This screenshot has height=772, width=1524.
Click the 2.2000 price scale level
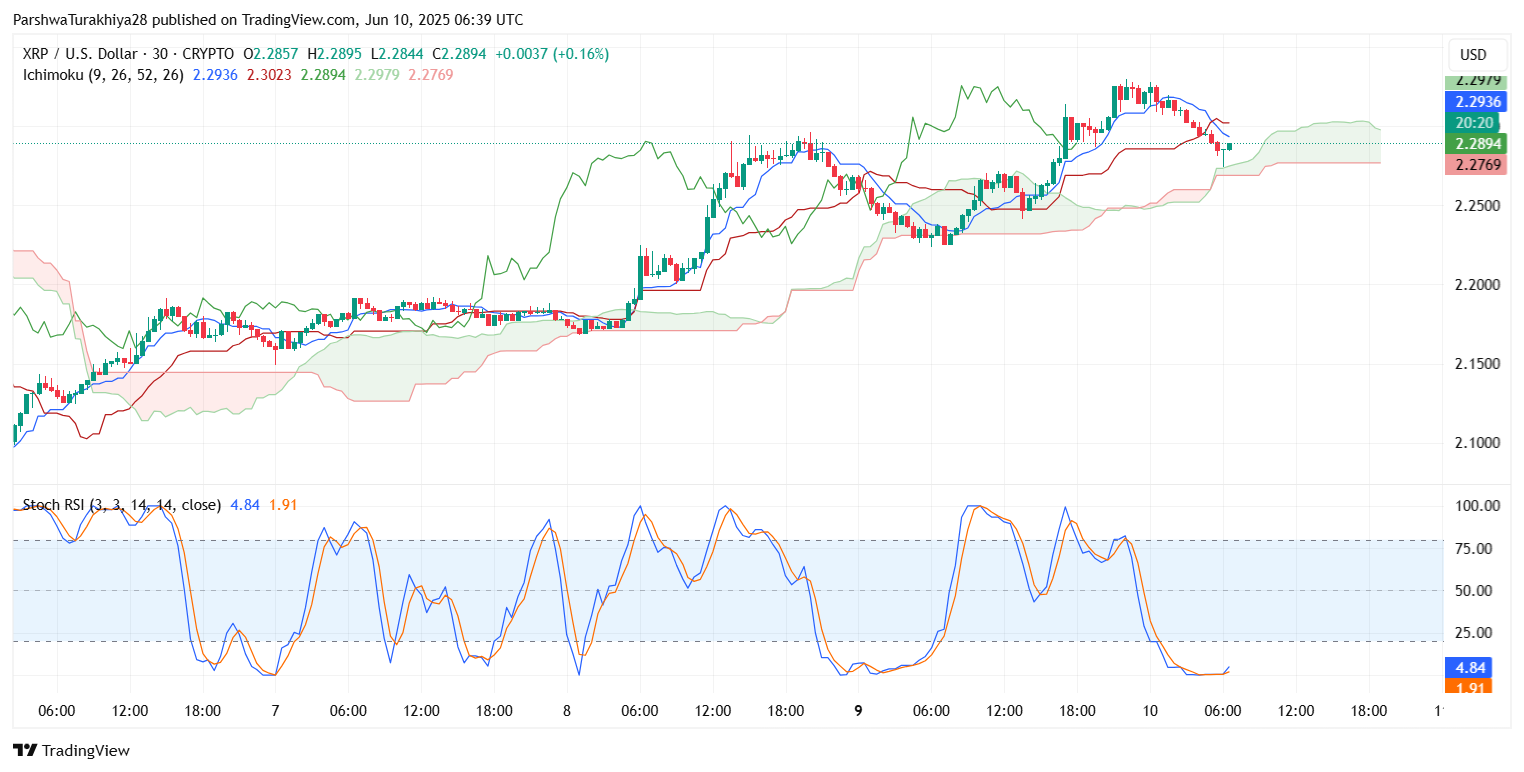click(x=1476, y=285)
